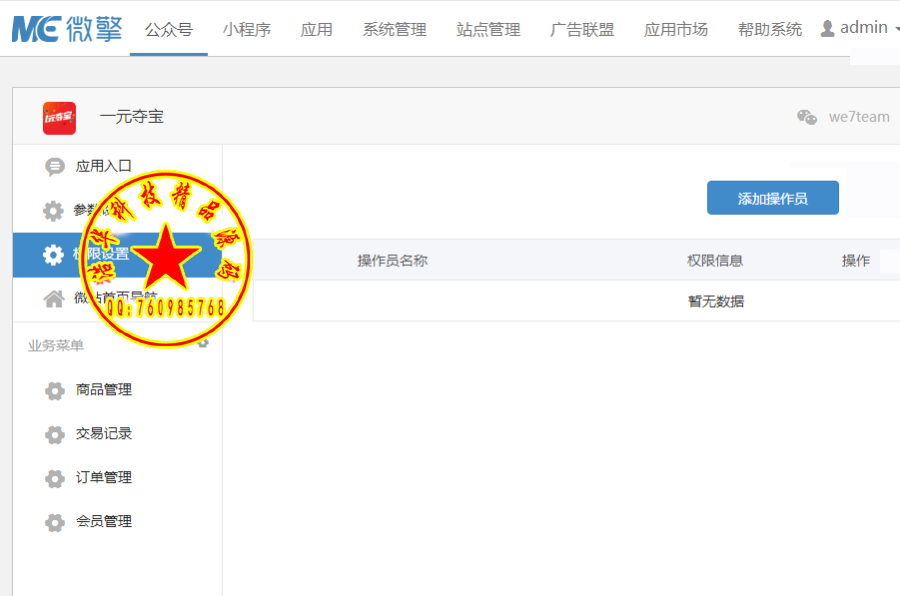This screenshot has height=596, width=900.
Task: Select the 会员管理 gear icon
Action: (x=54, y=521)
